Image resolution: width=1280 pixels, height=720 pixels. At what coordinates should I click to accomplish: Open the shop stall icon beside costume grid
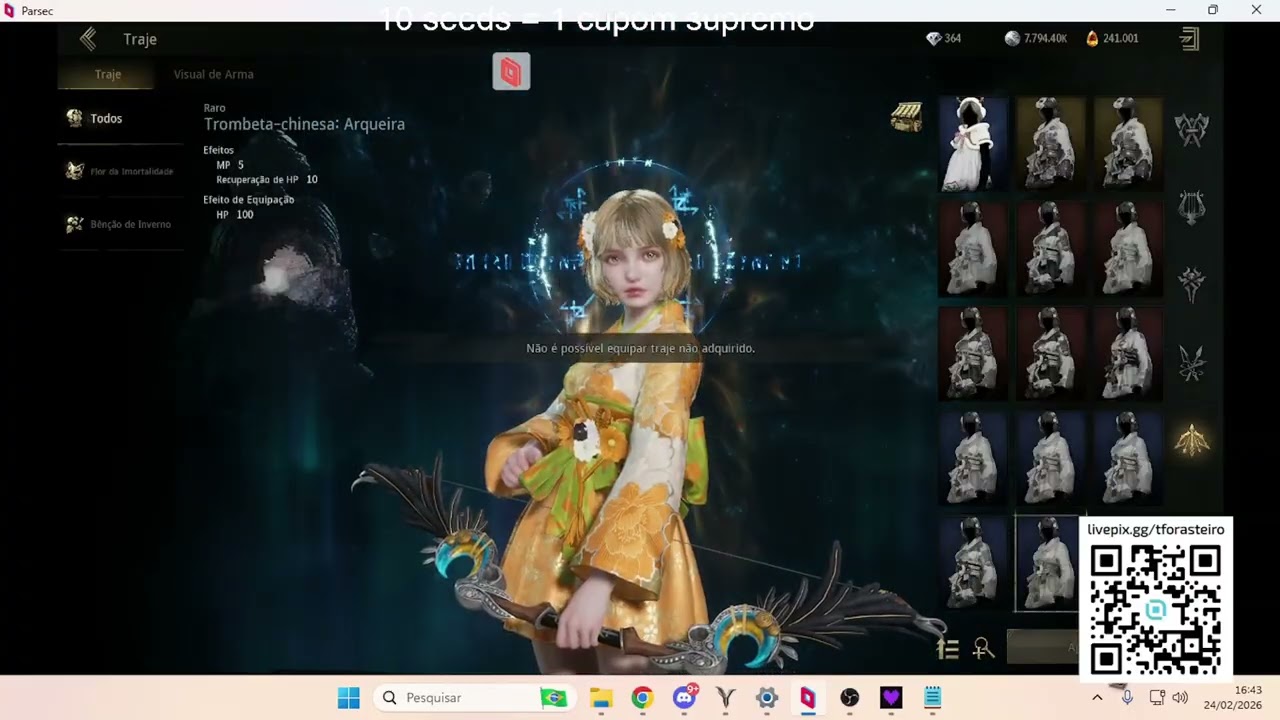pyautogui.click(x=907, y=117)
